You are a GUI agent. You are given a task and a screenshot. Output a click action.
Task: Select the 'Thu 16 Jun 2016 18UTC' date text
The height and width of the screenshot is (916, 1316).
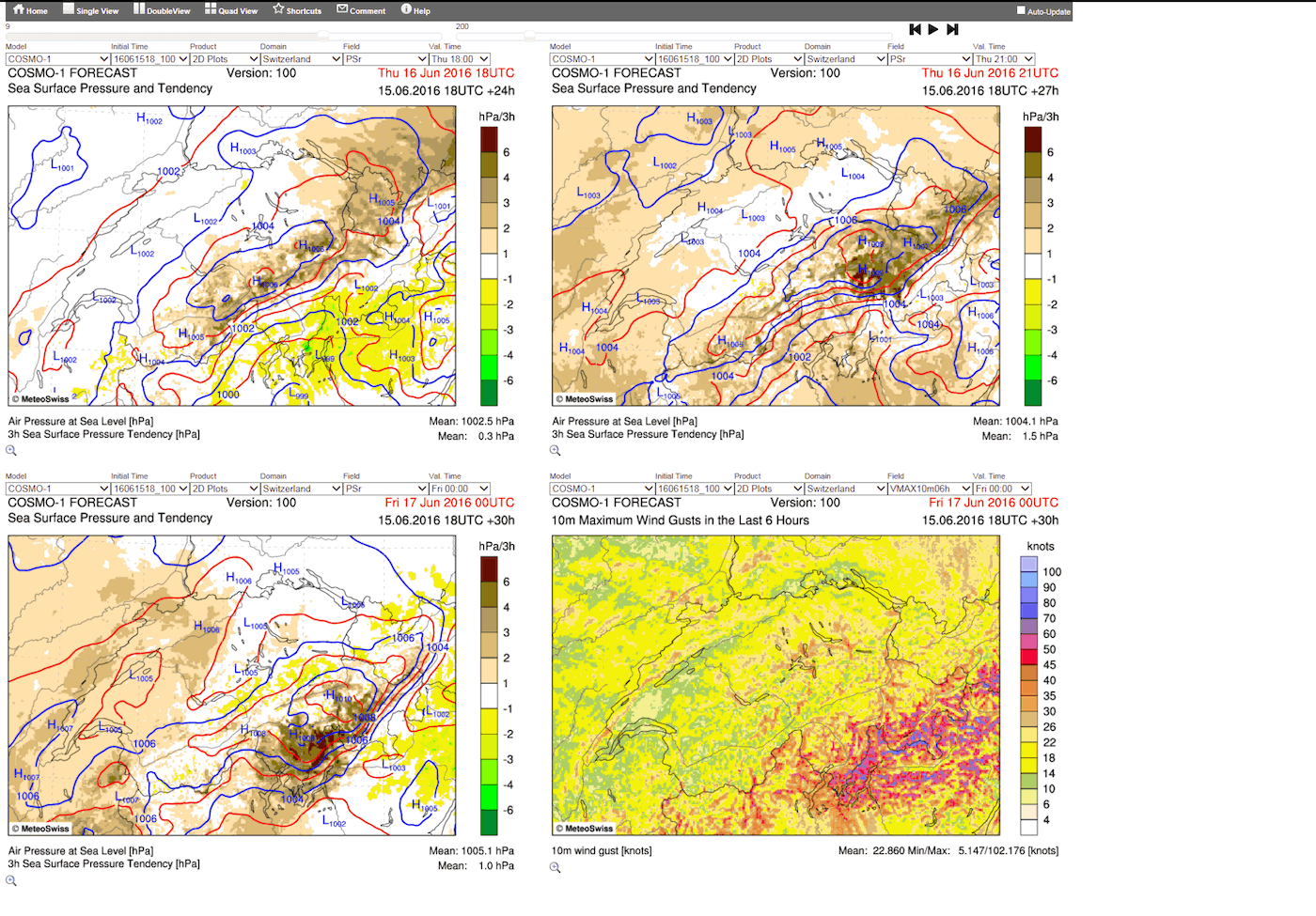(446, 73)
